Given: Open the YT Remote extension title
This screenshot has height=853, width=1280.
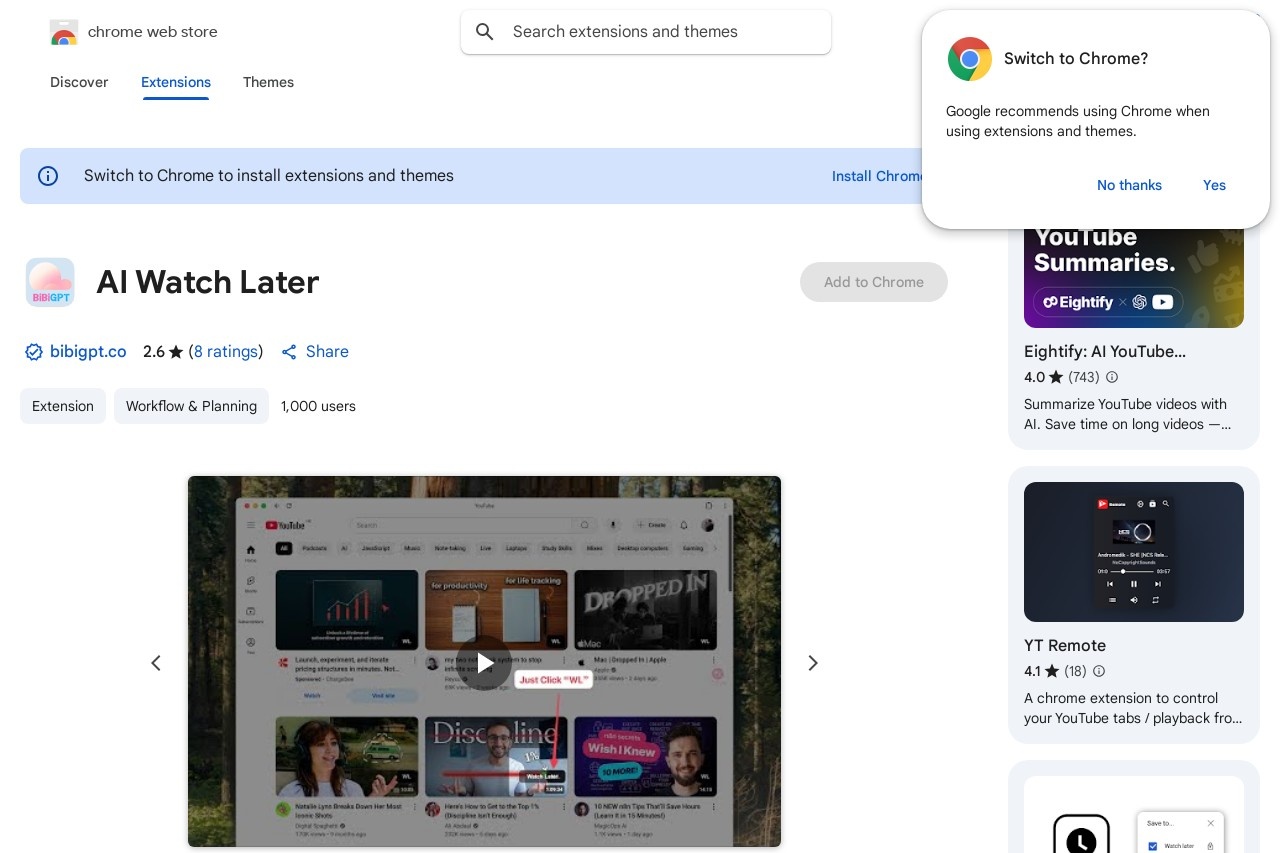Looking at the screenshot, I should 1065,645.
